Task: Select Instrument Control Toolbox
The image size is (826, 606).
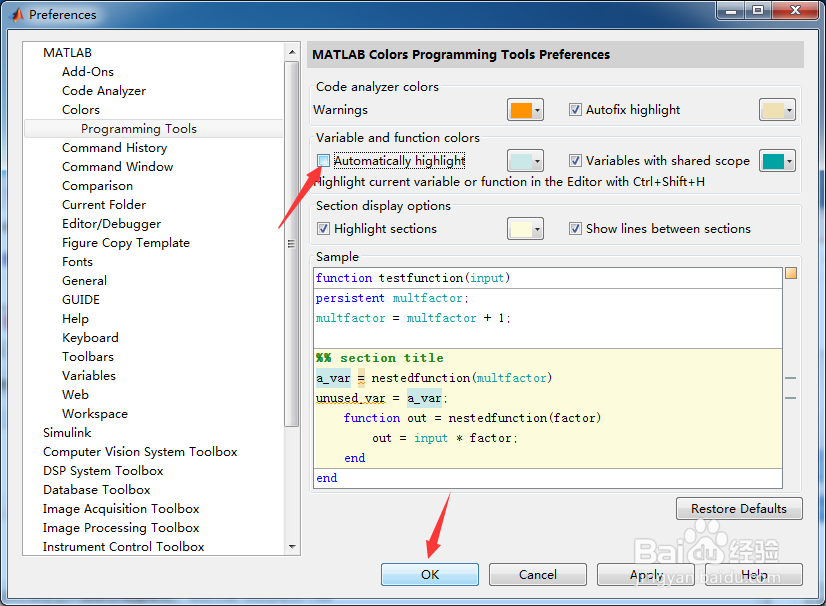Action: [x=123, y=546]
